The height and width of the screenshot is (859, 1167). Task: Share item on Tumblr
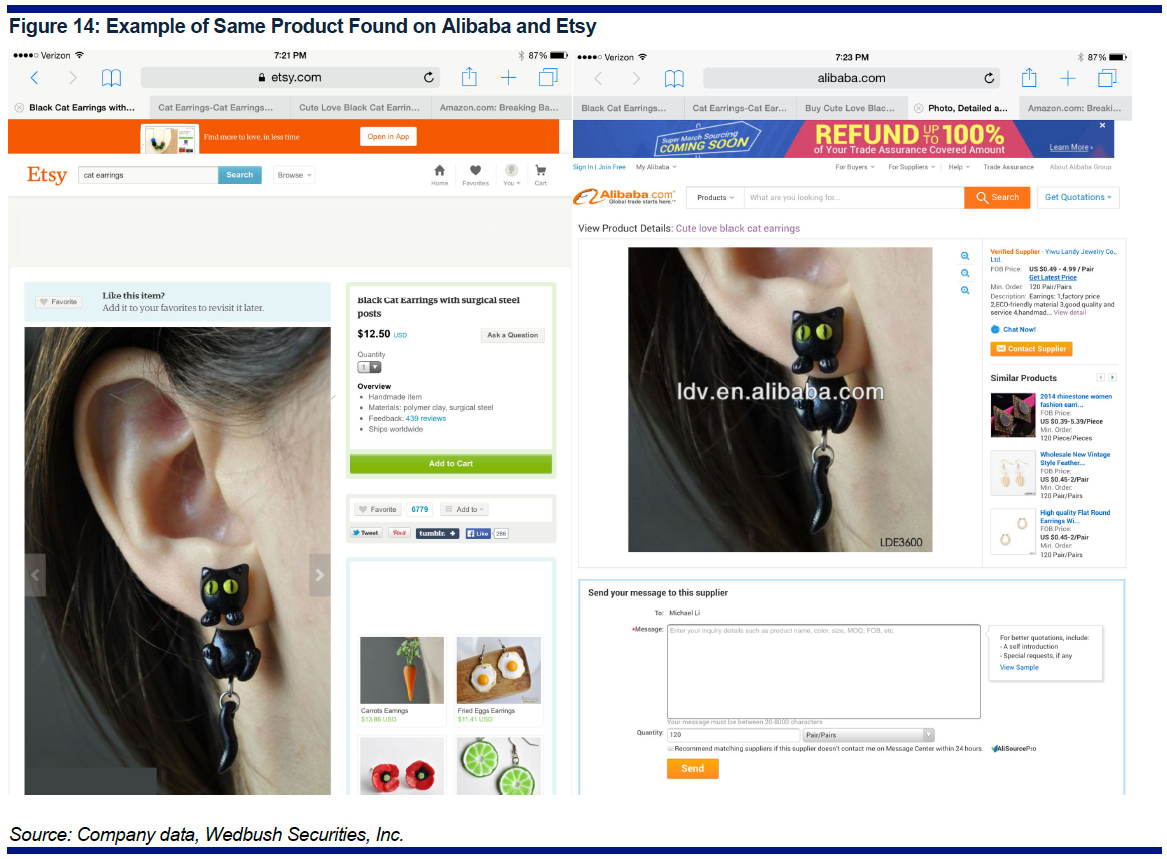(437, 533)
